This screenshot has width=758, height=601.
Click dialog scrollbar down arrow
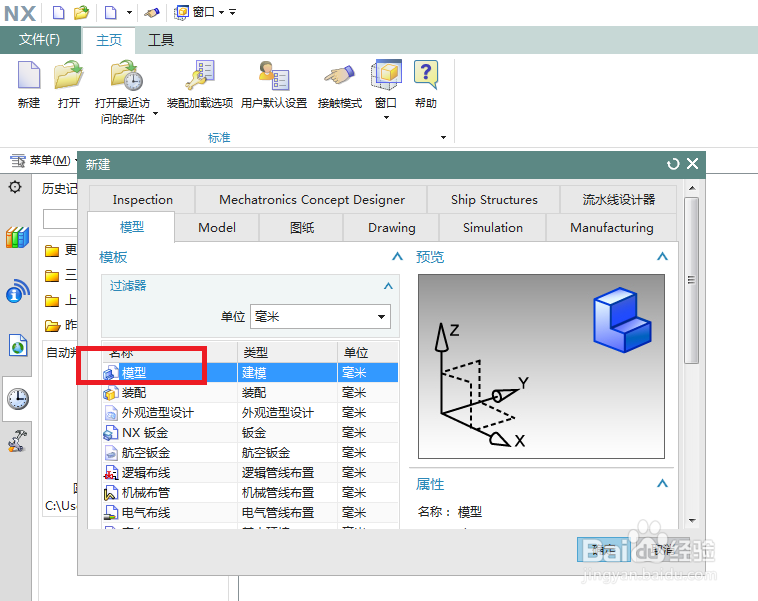692,521
